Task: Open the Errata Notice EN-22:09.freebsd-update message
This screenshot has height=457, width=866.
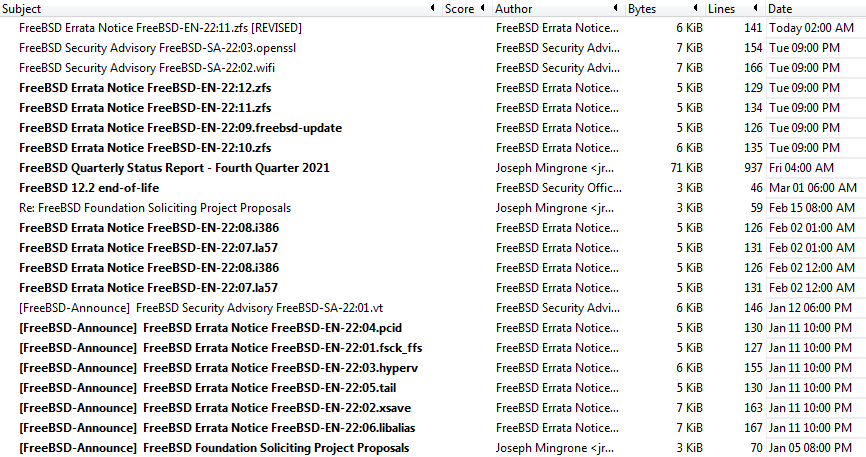Action: [x=180, y=128]
